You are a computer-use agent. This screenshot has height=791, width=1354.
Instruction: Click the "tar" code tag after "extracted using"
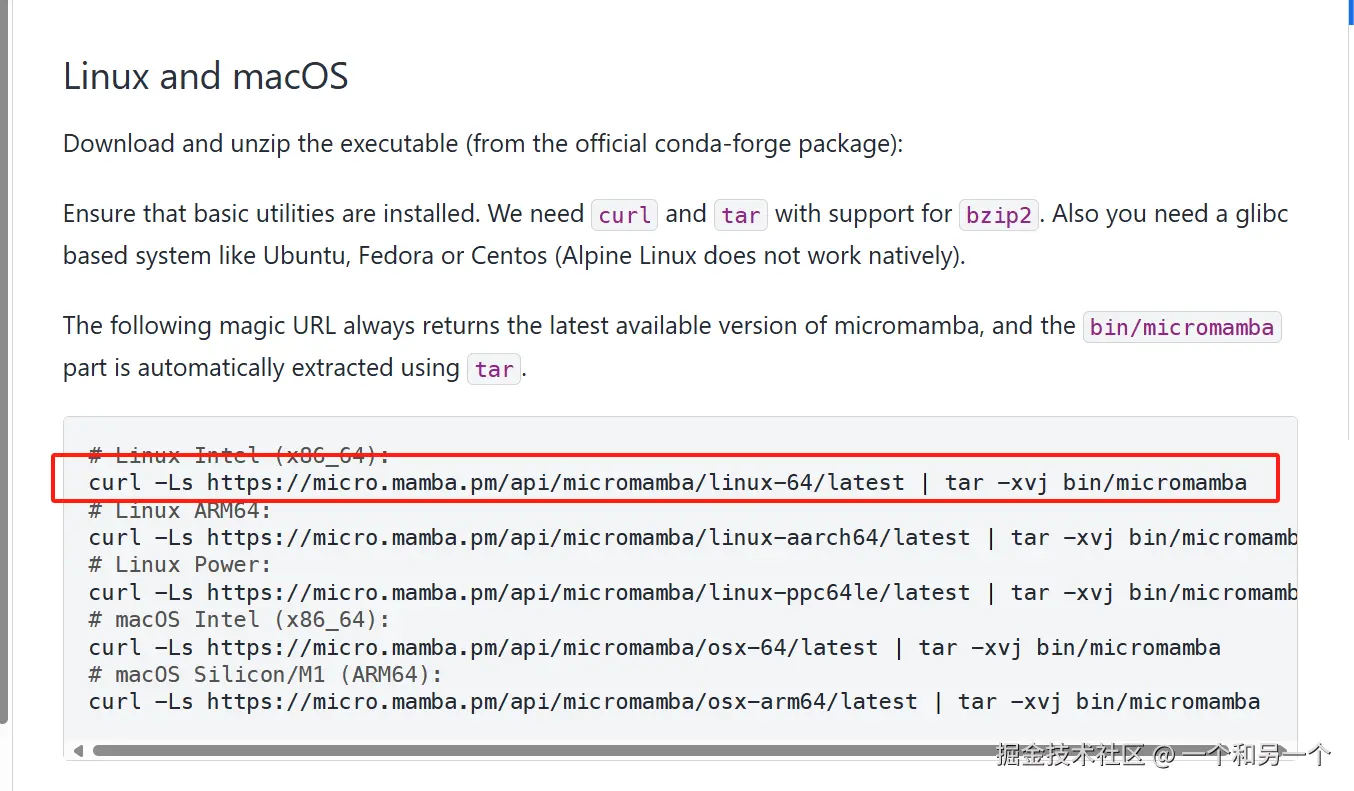point(494,369)
